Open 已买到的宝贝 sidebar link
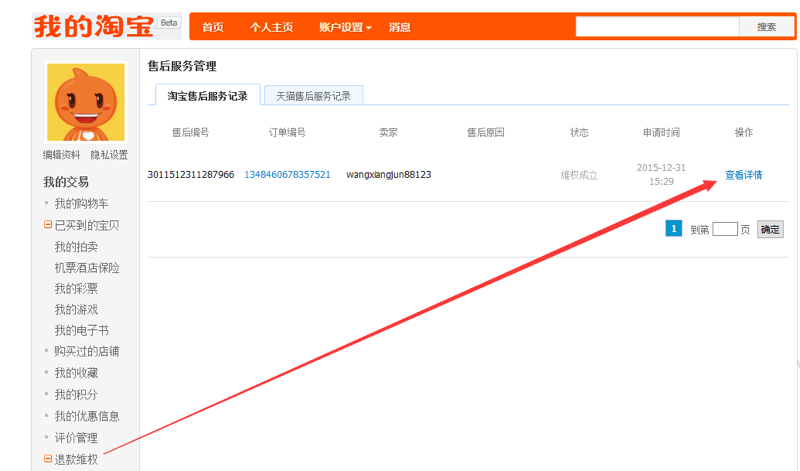The width and height of the screenshot is (800, 471). [x=87, y=225]
